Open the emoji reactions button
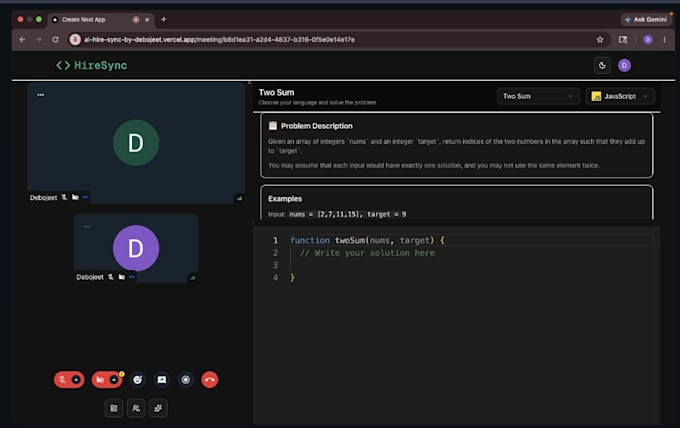Viewport: 680px width, 428px height. click(x=137, y=380)
